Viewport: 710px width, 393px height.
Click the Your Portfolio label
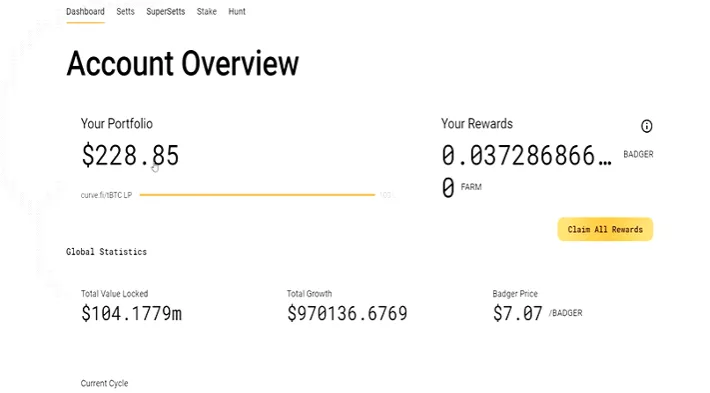click(117, 124)
